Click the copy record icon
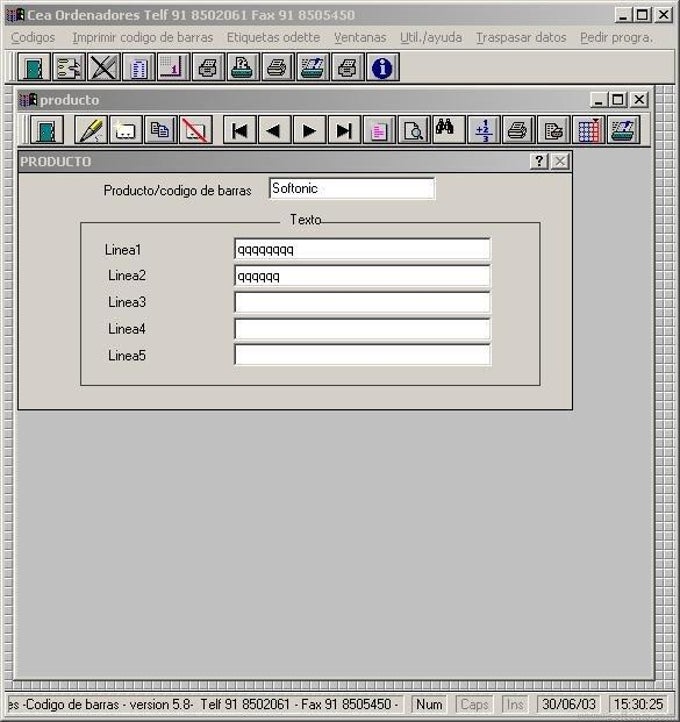This screenshot has width=680, height=722. (x=160, y=130)
